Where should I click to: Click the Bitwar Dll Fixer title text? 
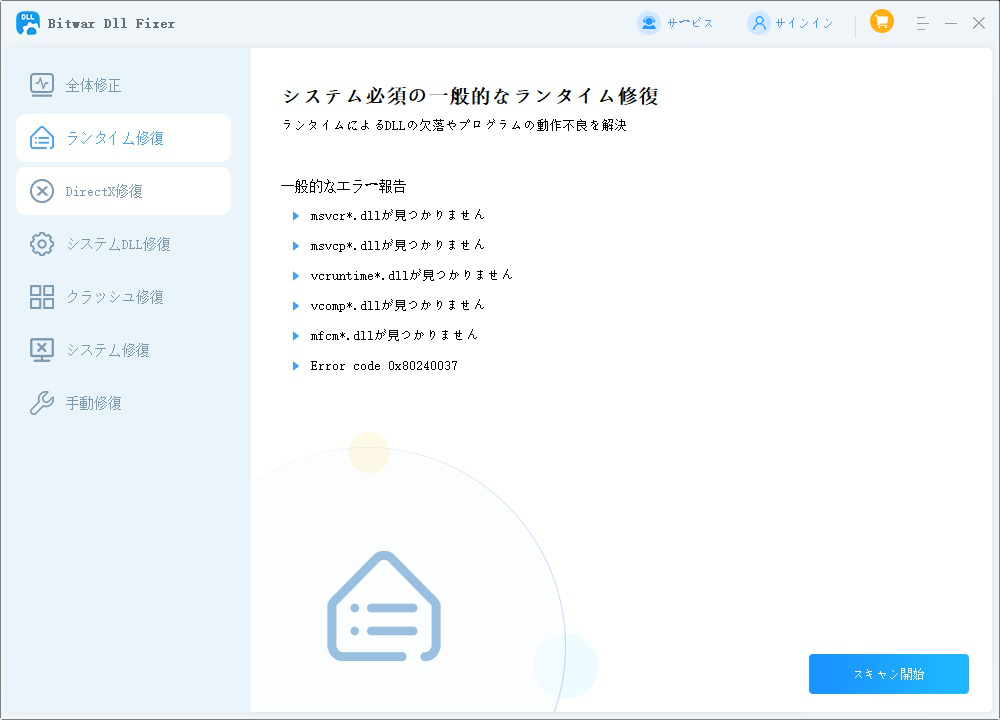point(111,24)
